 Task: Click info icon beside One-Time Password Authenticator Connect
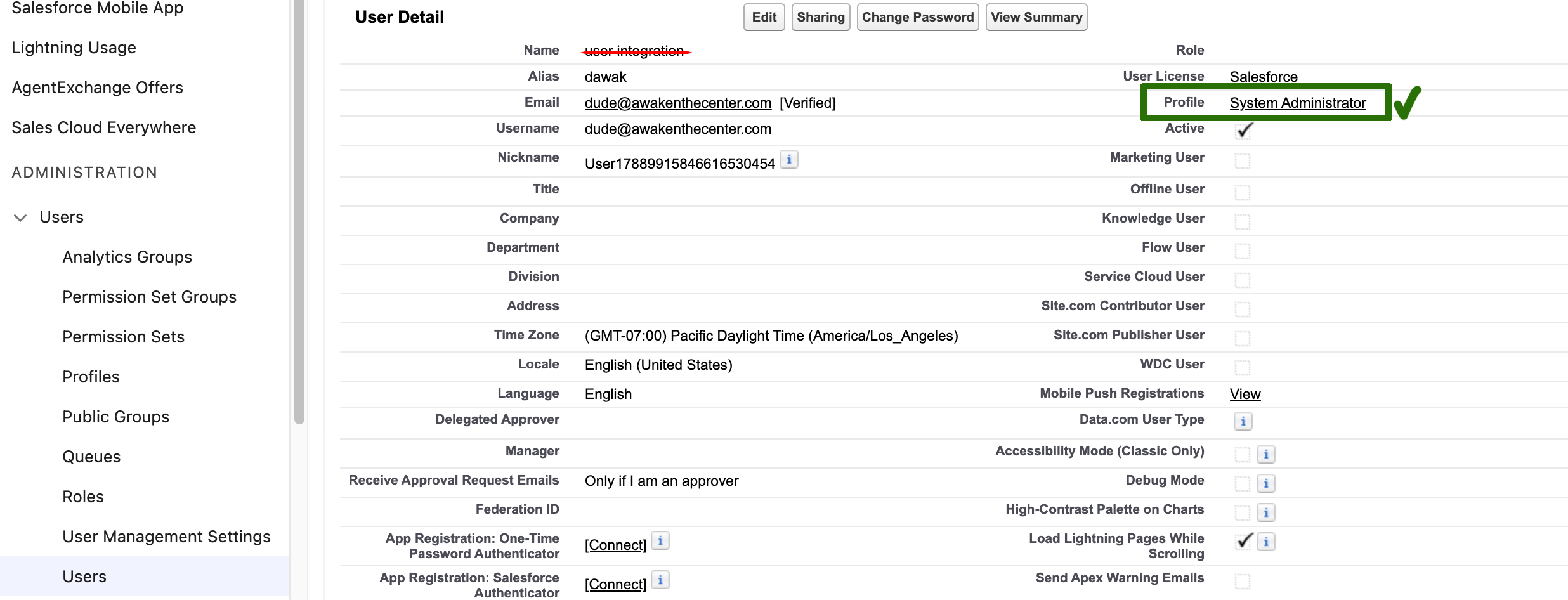660,540
